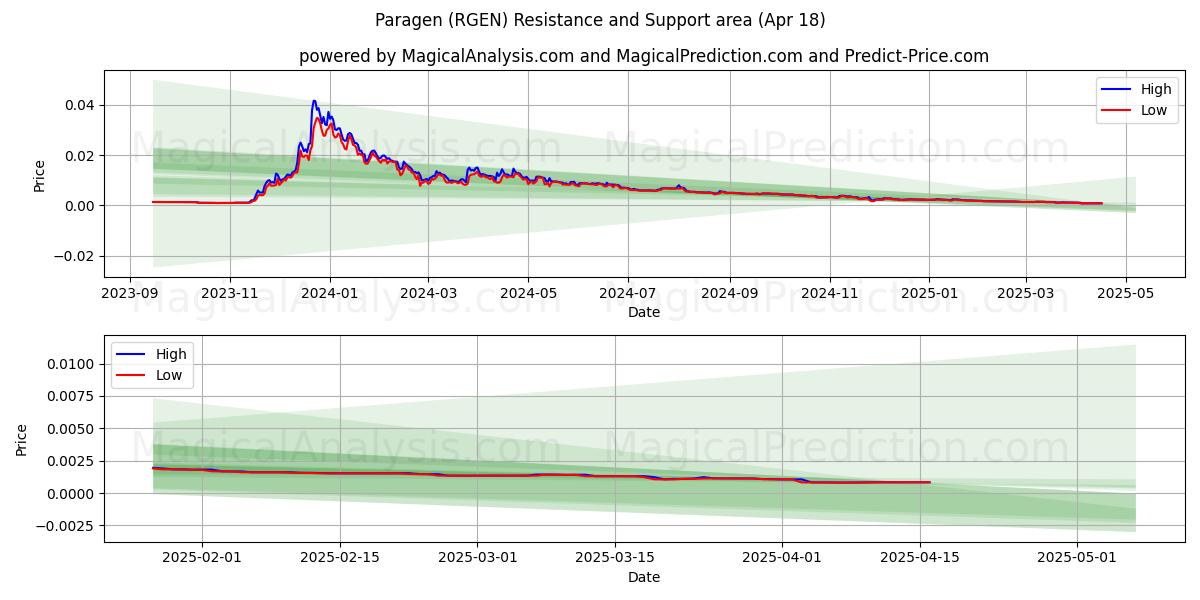This screenshot has width=1200, height=600.
Task: Click the '2024-07' x-axis tick label
Action: pos(627,293)
